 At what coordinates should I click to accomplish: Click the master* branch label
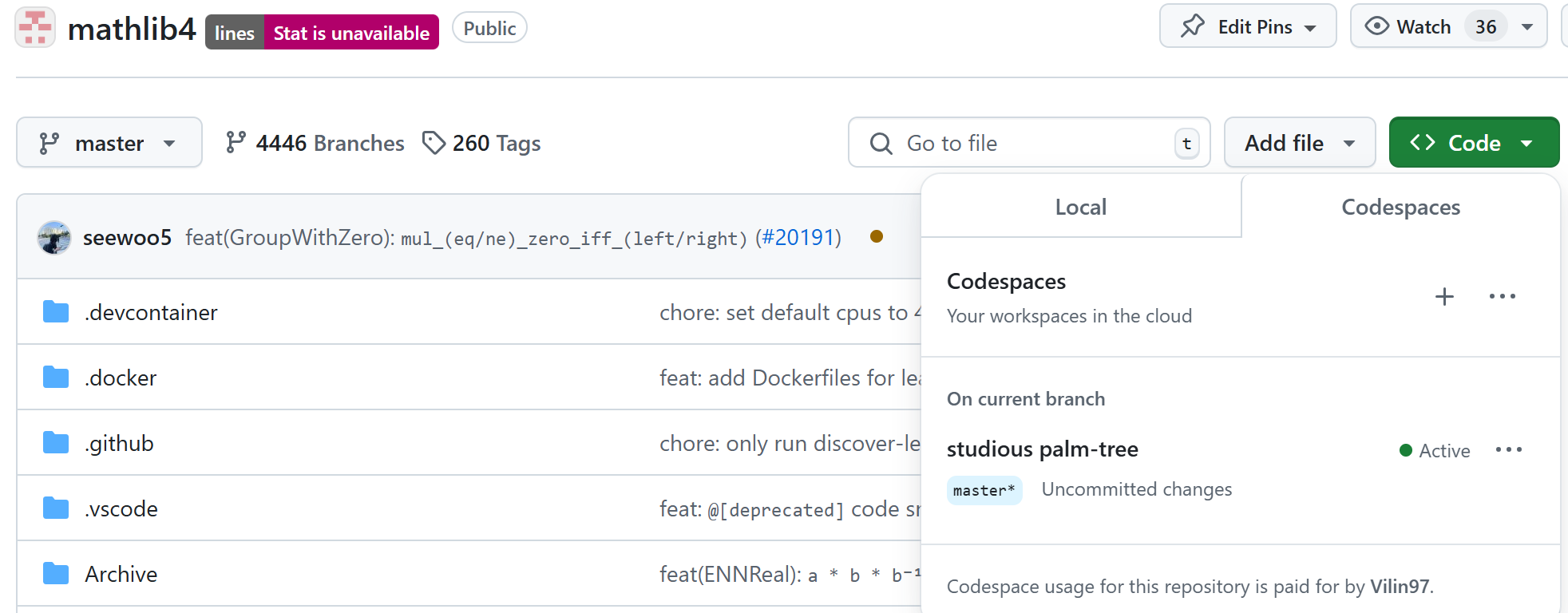click(x=984, y=490)
